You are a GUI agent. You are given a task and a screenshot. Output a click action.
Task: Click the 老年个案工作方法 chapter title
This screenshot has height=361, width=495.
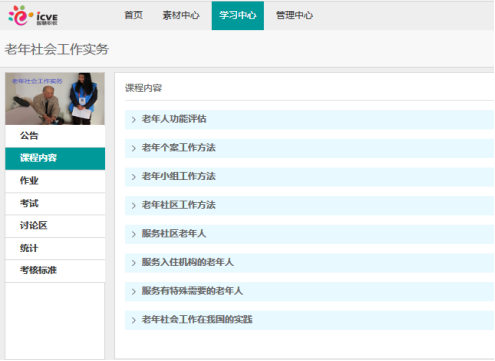(x=179, y=148)
